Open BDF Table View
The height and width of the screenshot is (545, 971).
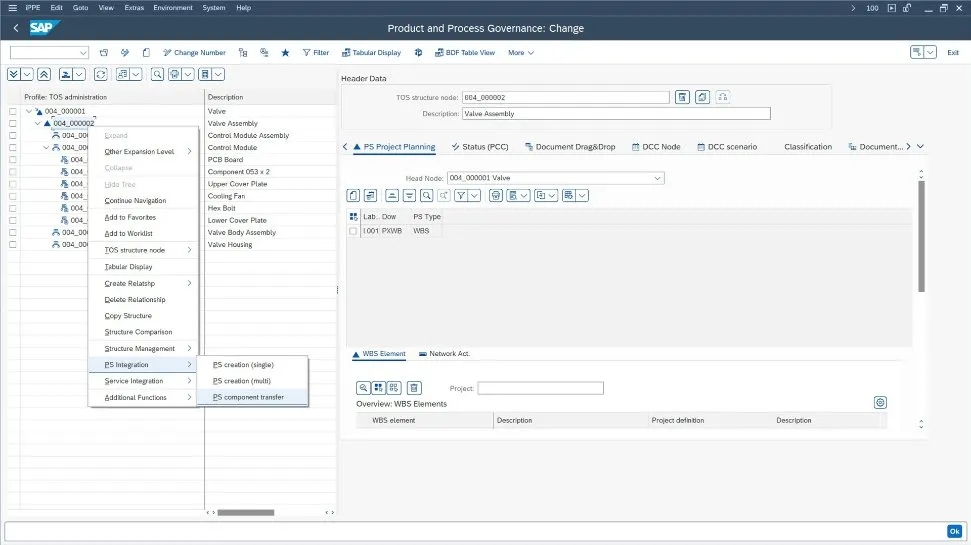[x=463, y=52]
